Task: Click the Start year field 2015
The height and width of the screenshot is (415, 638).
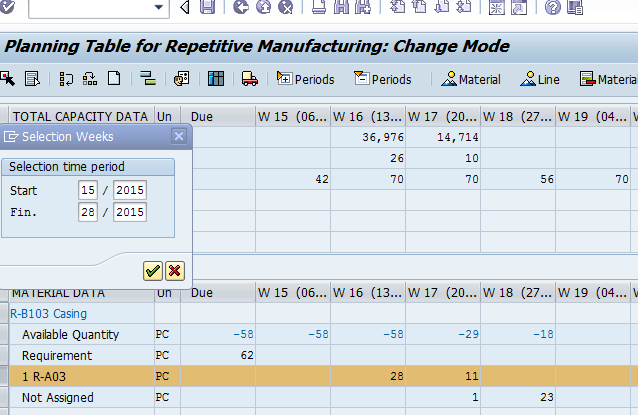Action: 130,190
